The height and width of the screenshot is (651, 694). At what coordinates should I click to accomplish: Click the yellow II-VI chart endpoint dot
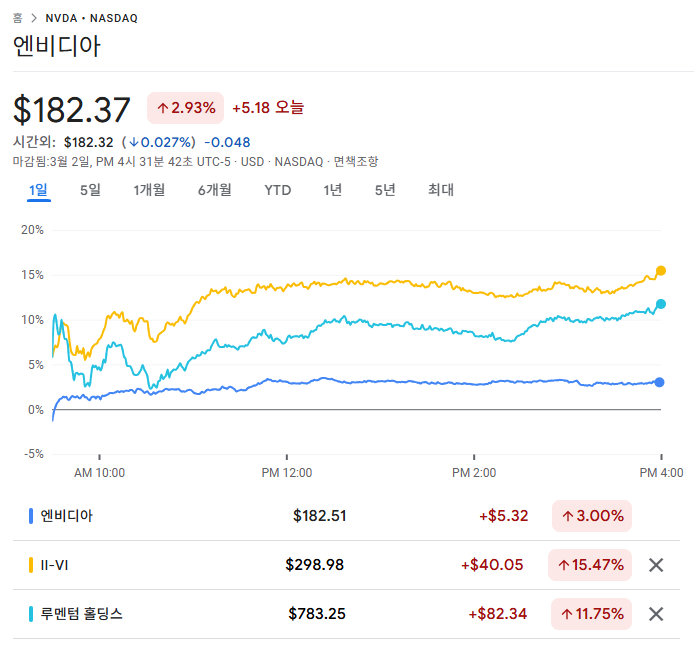pos(660,271)
